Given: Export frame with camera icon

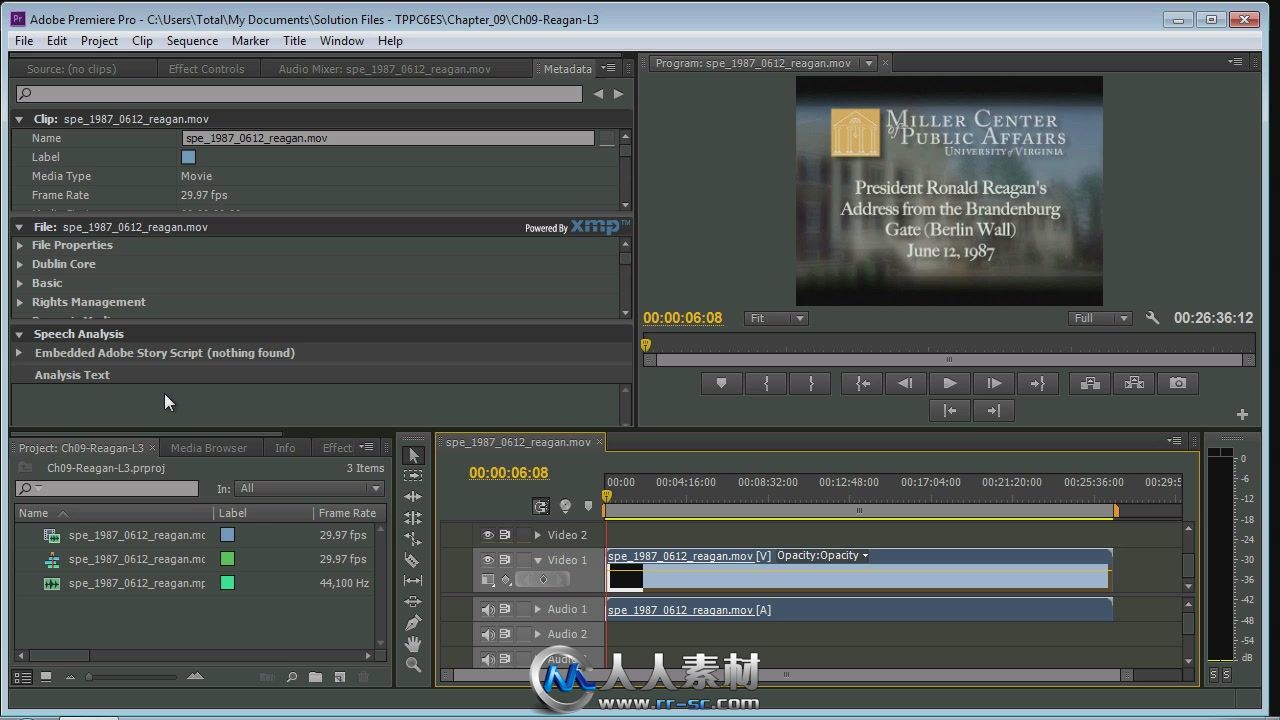Looking at the screenshot, I should [x=1178, y=383].
